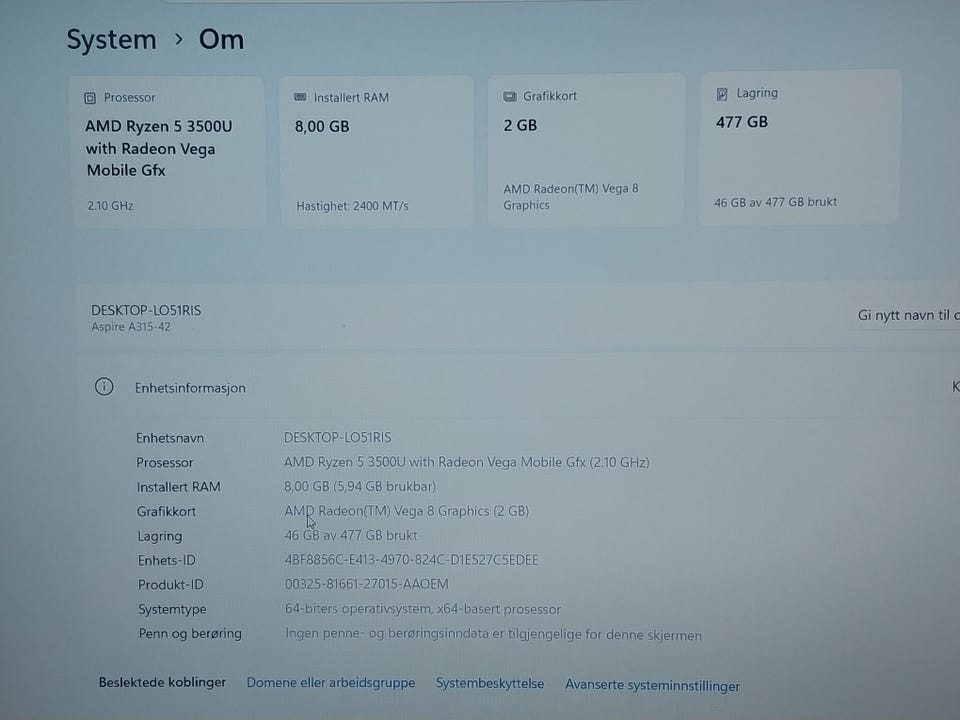Select the Enhets-ID value
Viewport: 960px width, 720px height.
[x=411, y=560]
